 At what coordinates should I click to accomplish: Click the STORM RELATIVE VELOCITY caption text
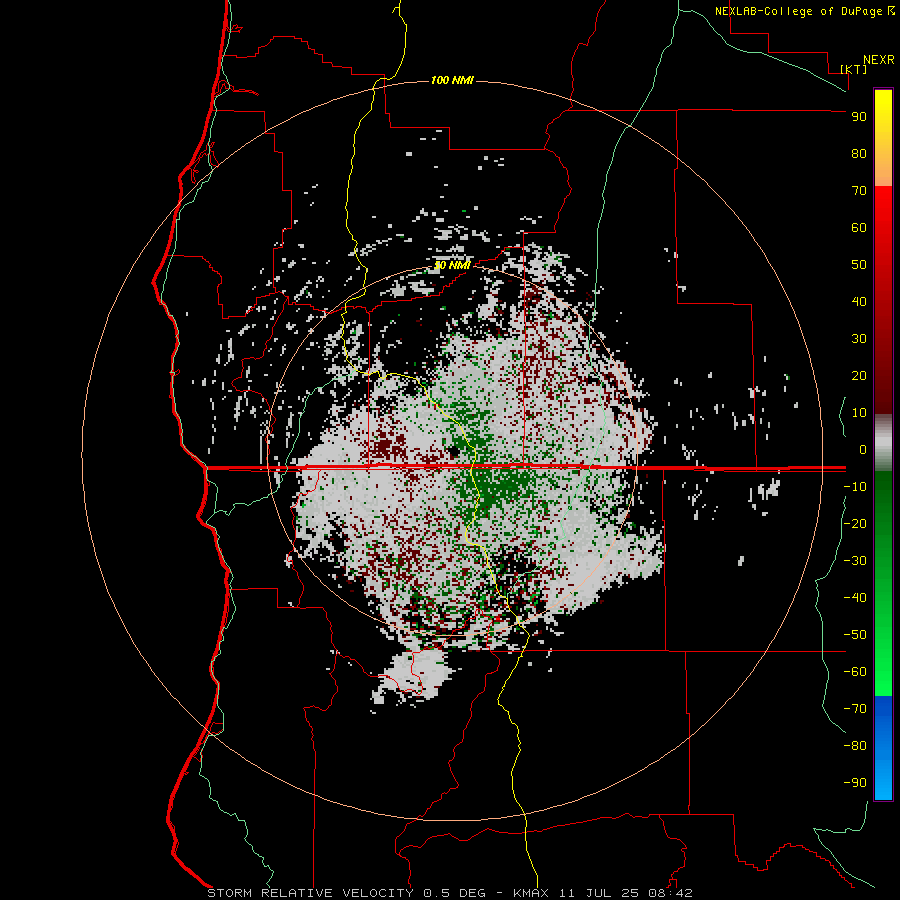coord(310,893)
